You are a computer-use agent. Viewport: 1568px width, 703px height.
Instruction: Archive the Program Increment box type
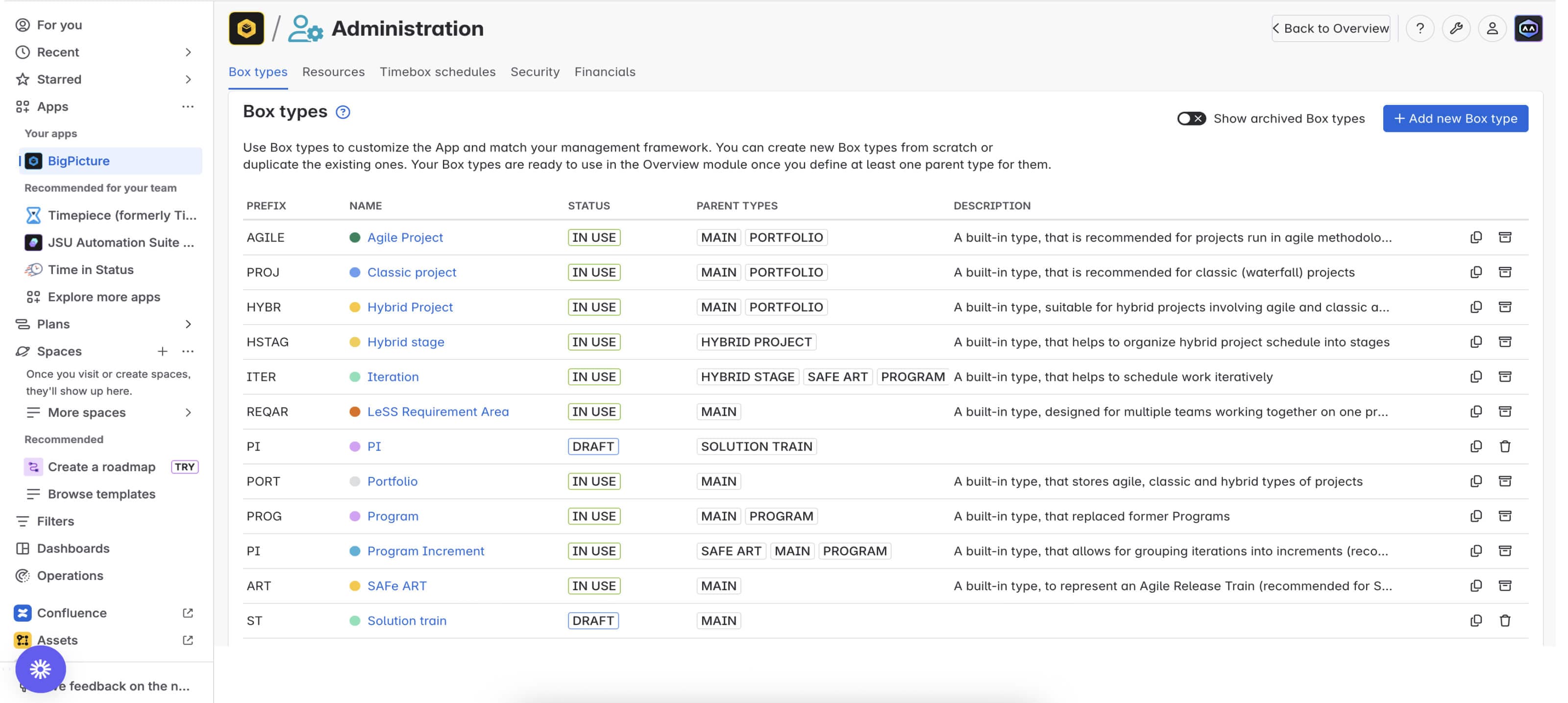[x=1505, y=551]
